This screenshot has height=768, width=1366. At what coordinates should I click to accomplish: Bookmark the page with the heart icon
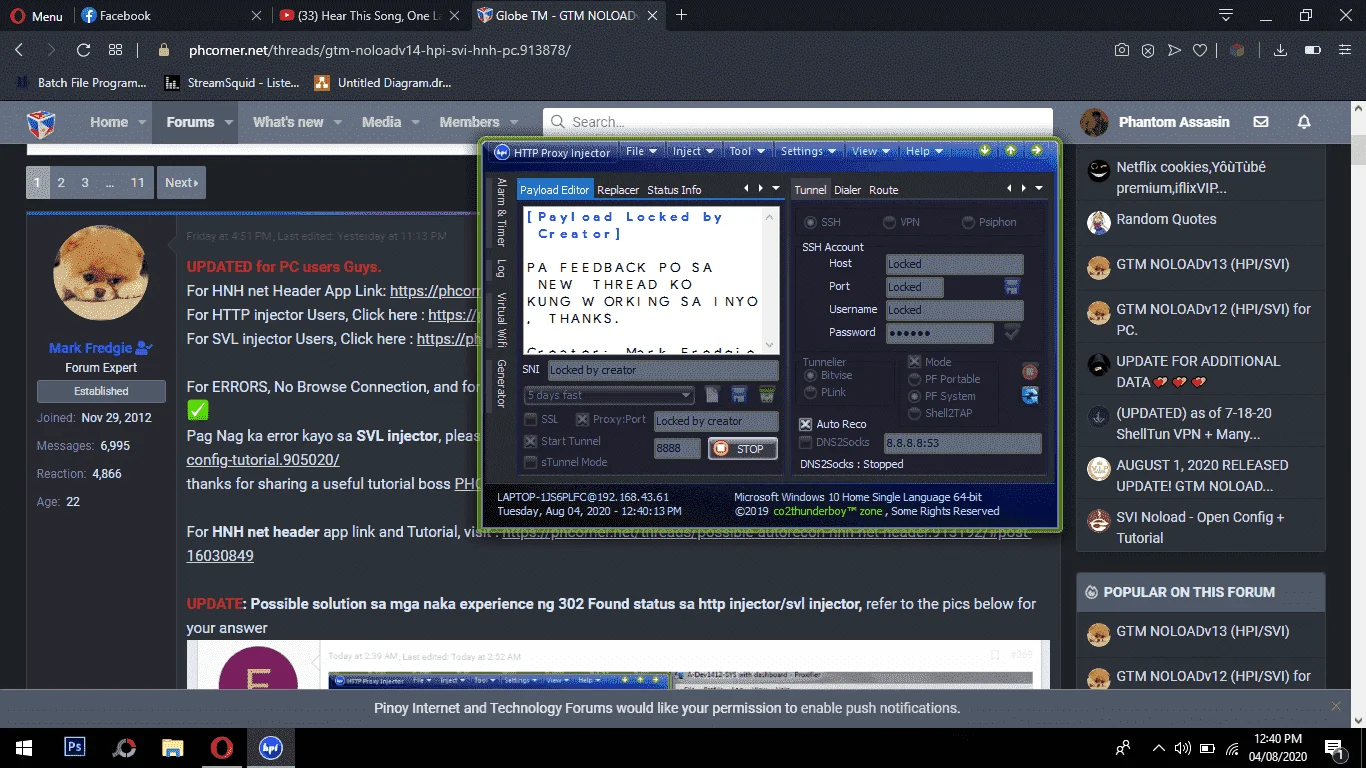(1200, 50)
